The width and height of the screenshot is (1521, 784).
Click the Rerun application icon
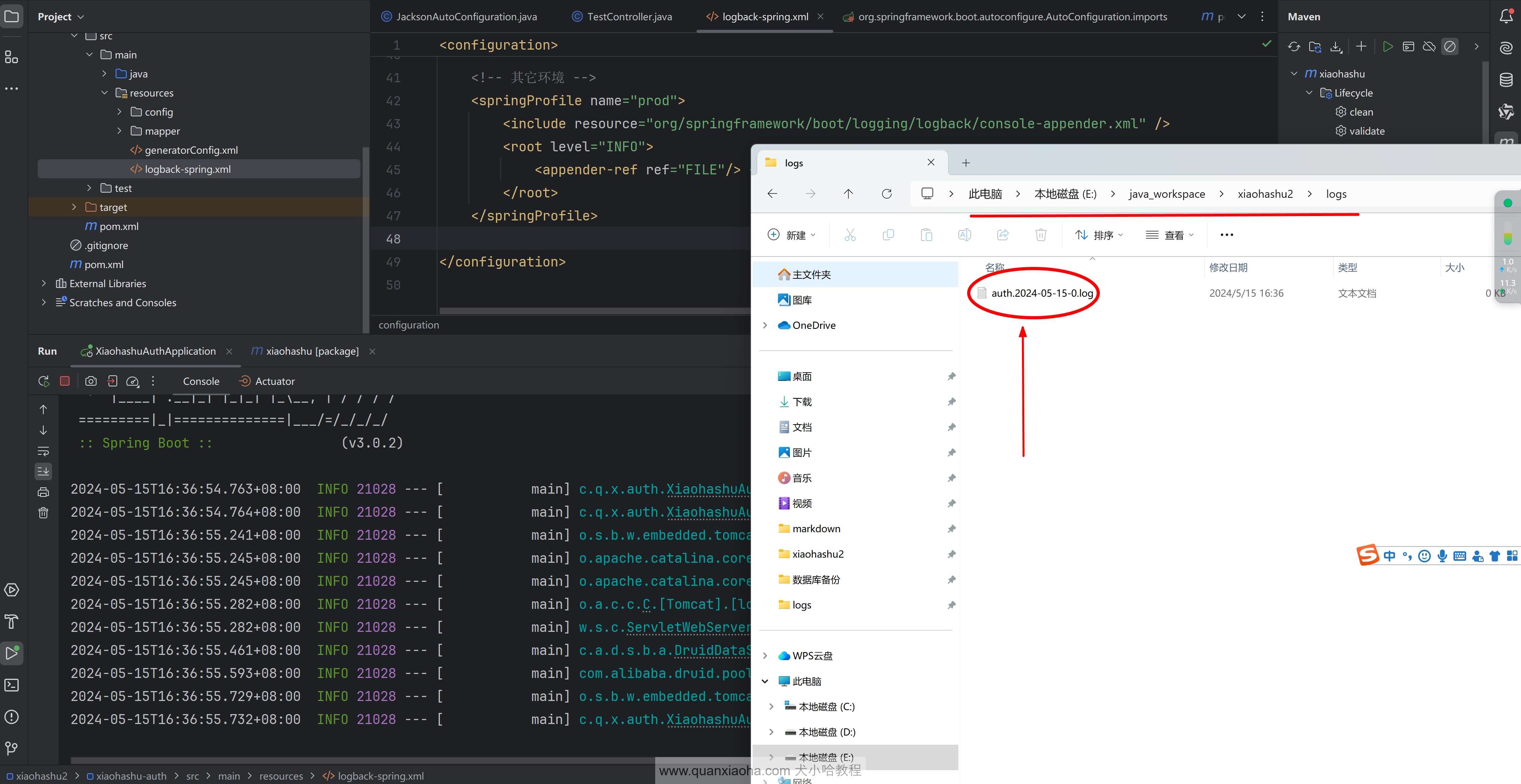click(44, 381)
